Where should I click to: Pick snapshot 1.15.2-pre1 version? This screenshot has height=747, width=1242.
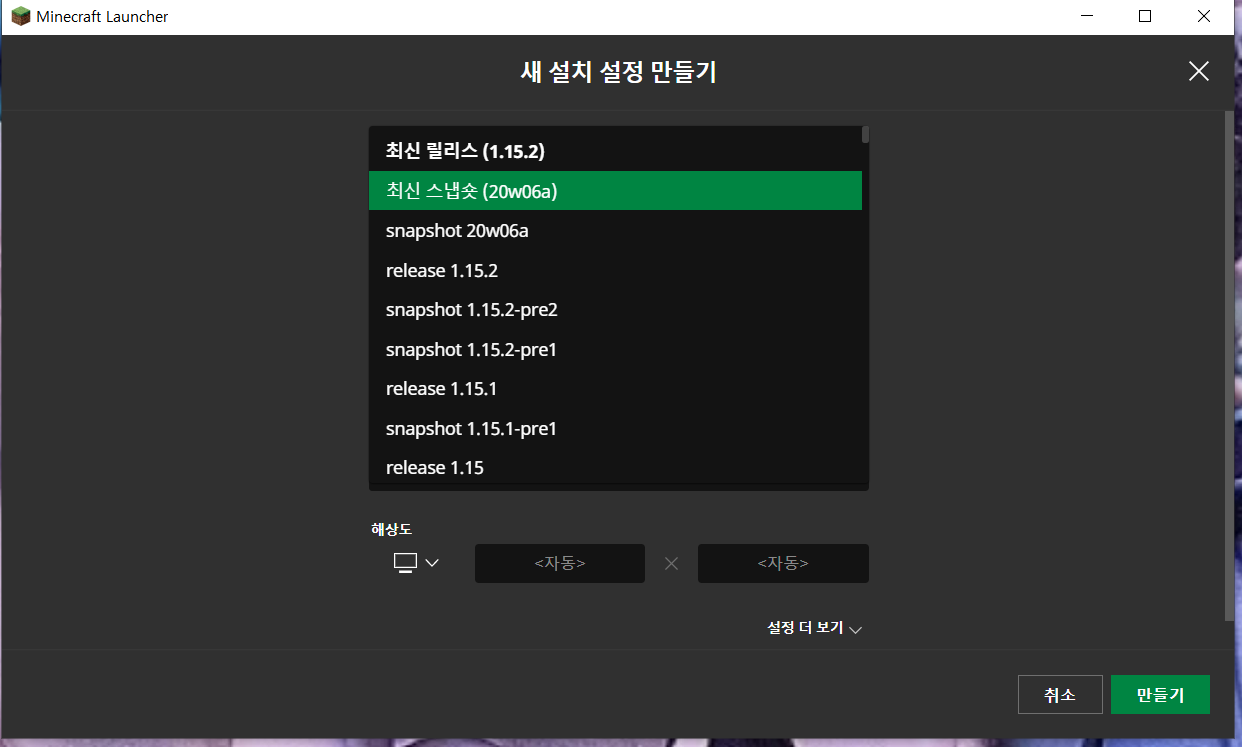point(615,349)
